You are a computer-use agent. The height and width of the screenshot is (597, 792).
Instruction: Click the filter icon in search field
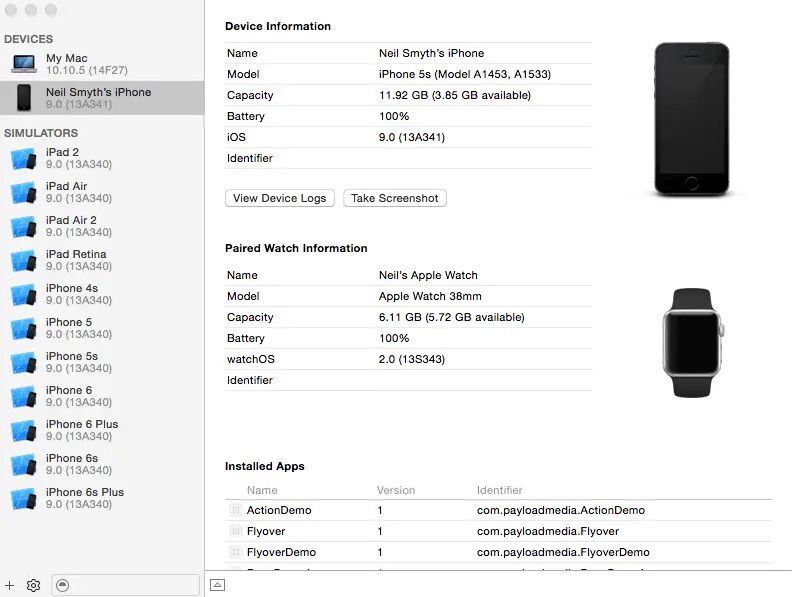63,585
